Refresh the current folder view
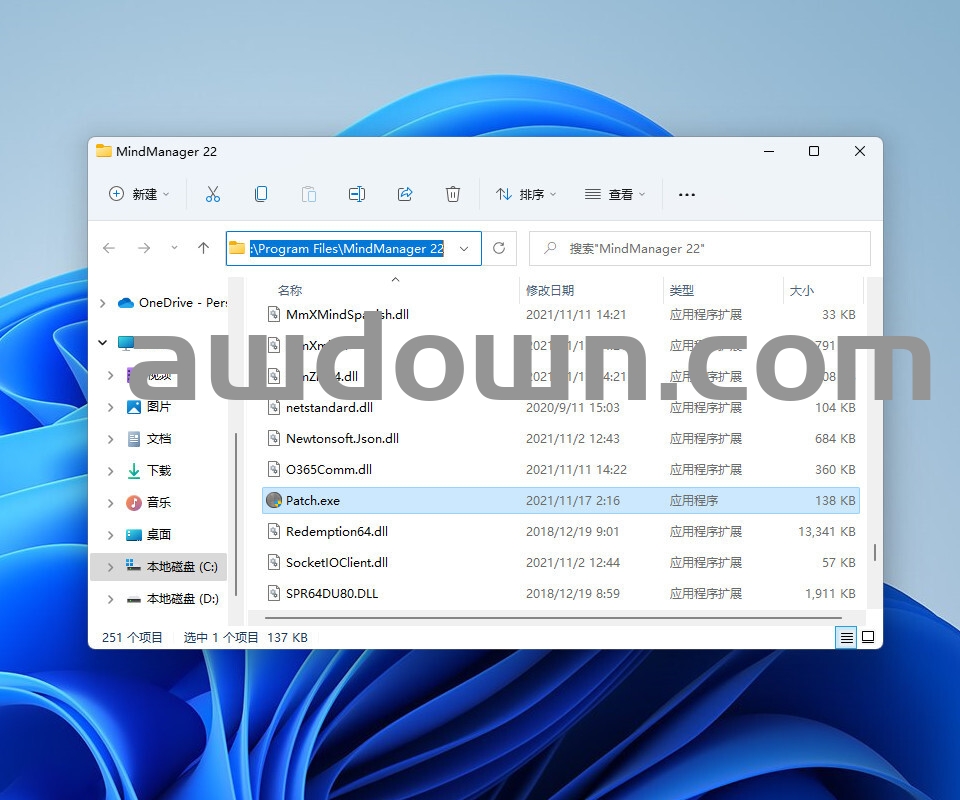The width and height of the screenshot is (960, 800). tap(499, 248)
